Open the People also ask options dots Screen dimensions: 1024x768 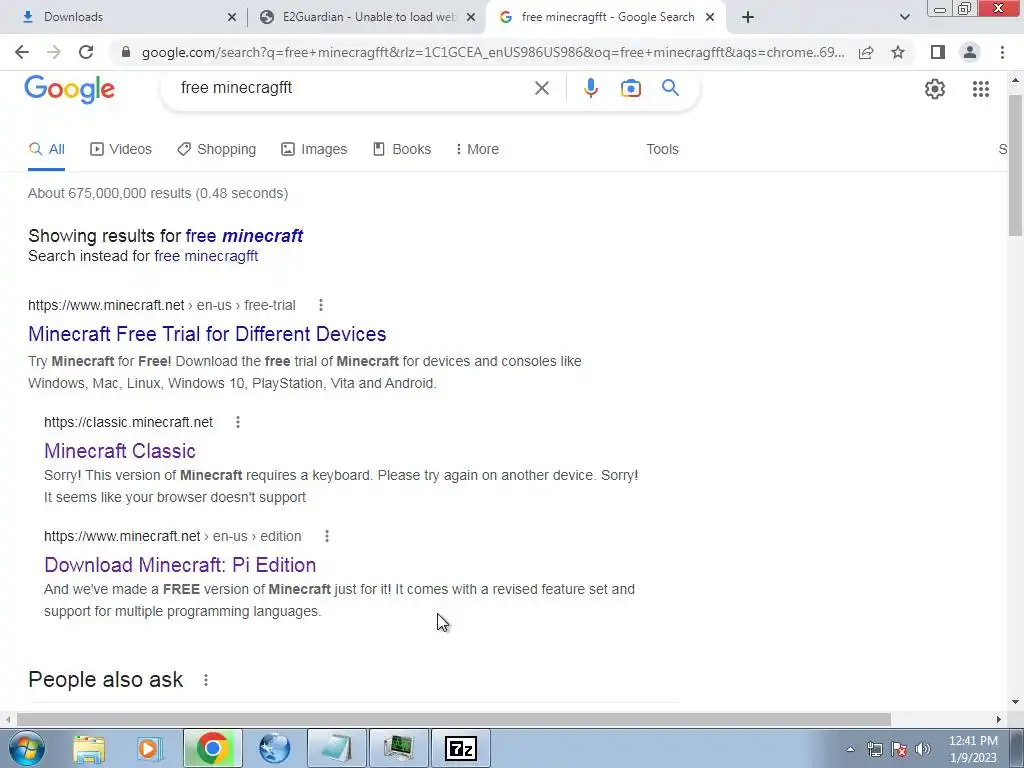click(x=206, y=680)
